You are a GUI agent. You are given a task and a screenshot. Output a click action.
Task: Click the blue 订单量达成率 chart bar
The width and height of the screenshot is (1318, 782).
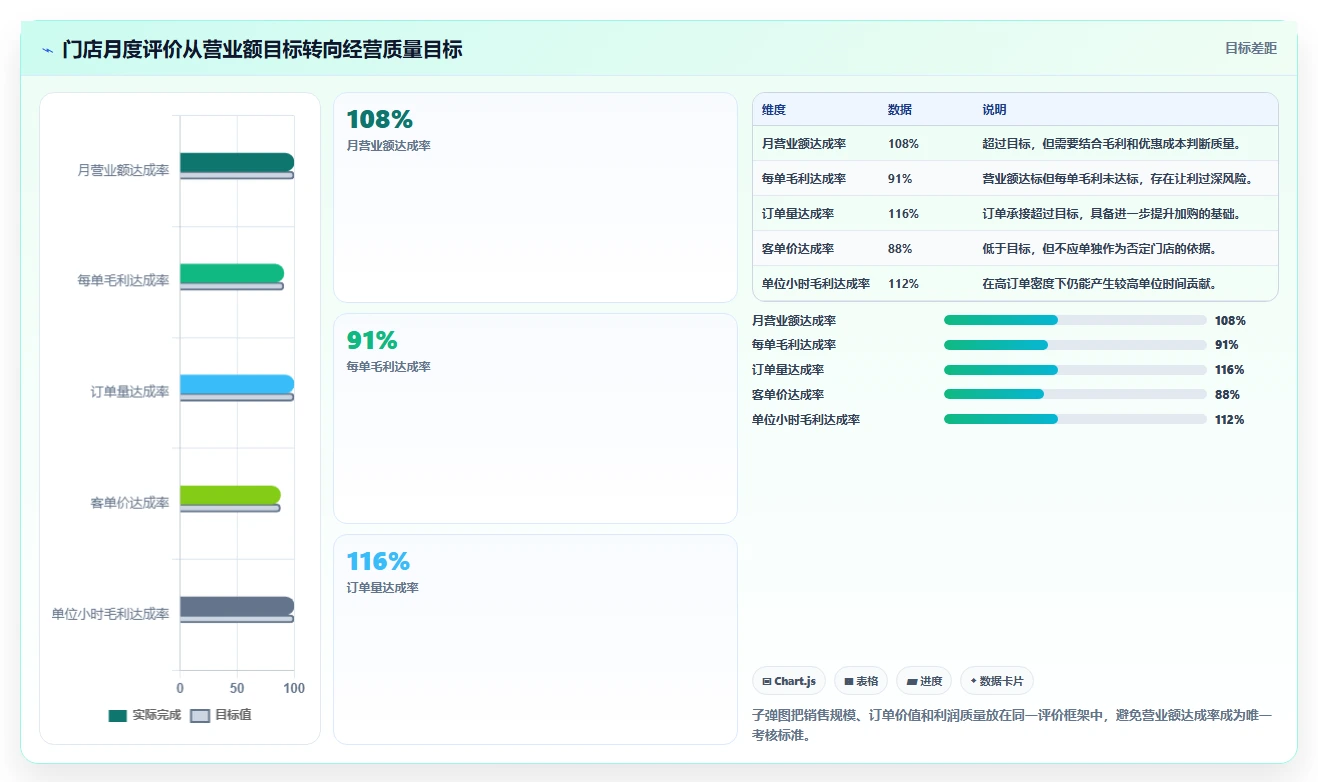(237, 384)
